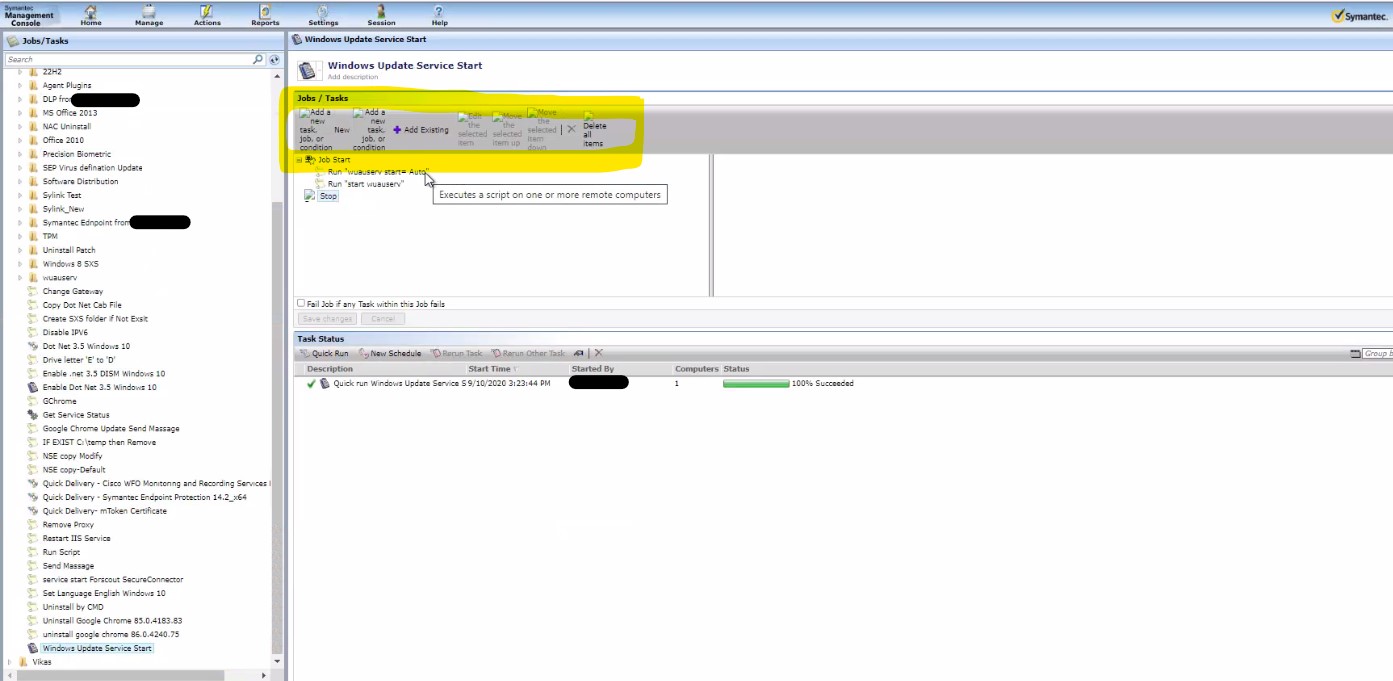The height and width of the screenshot is (681, 1393).
Task: Expand the wuauserv folder
Action: click(x=20, y=277)
